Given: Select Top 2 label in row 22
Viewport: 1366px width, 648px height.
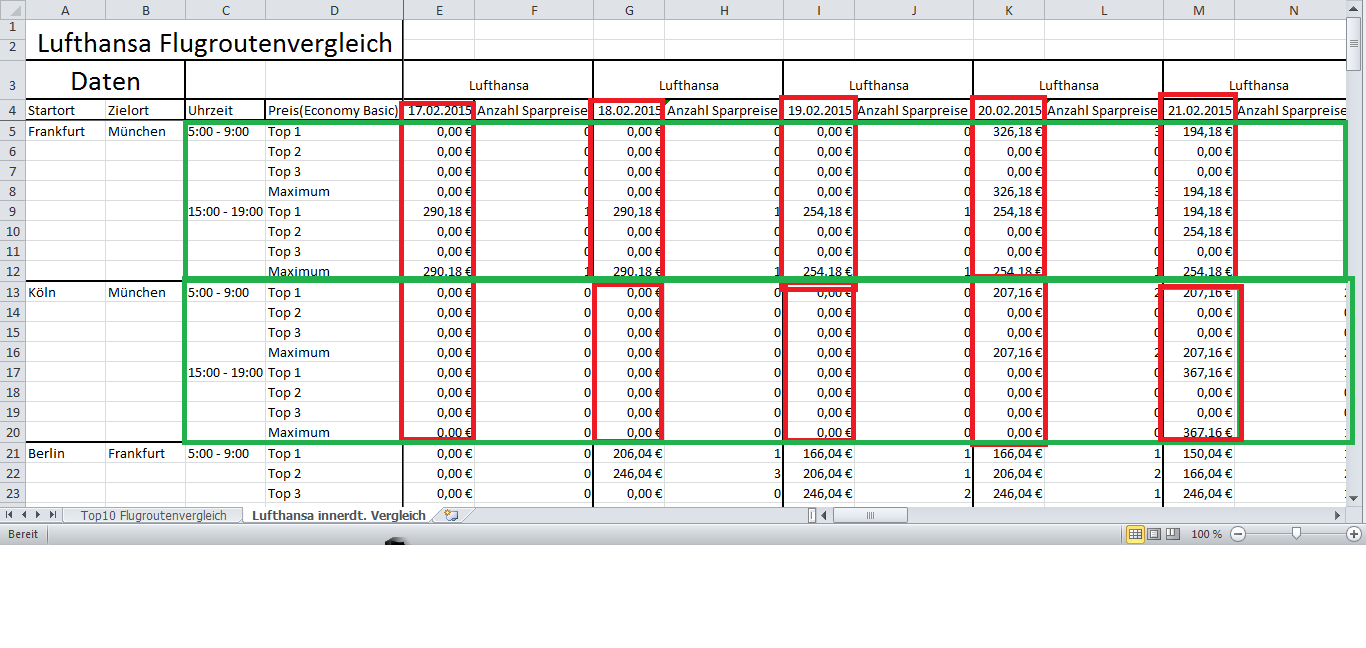Looking at the screenshot, I should point(334,473).
